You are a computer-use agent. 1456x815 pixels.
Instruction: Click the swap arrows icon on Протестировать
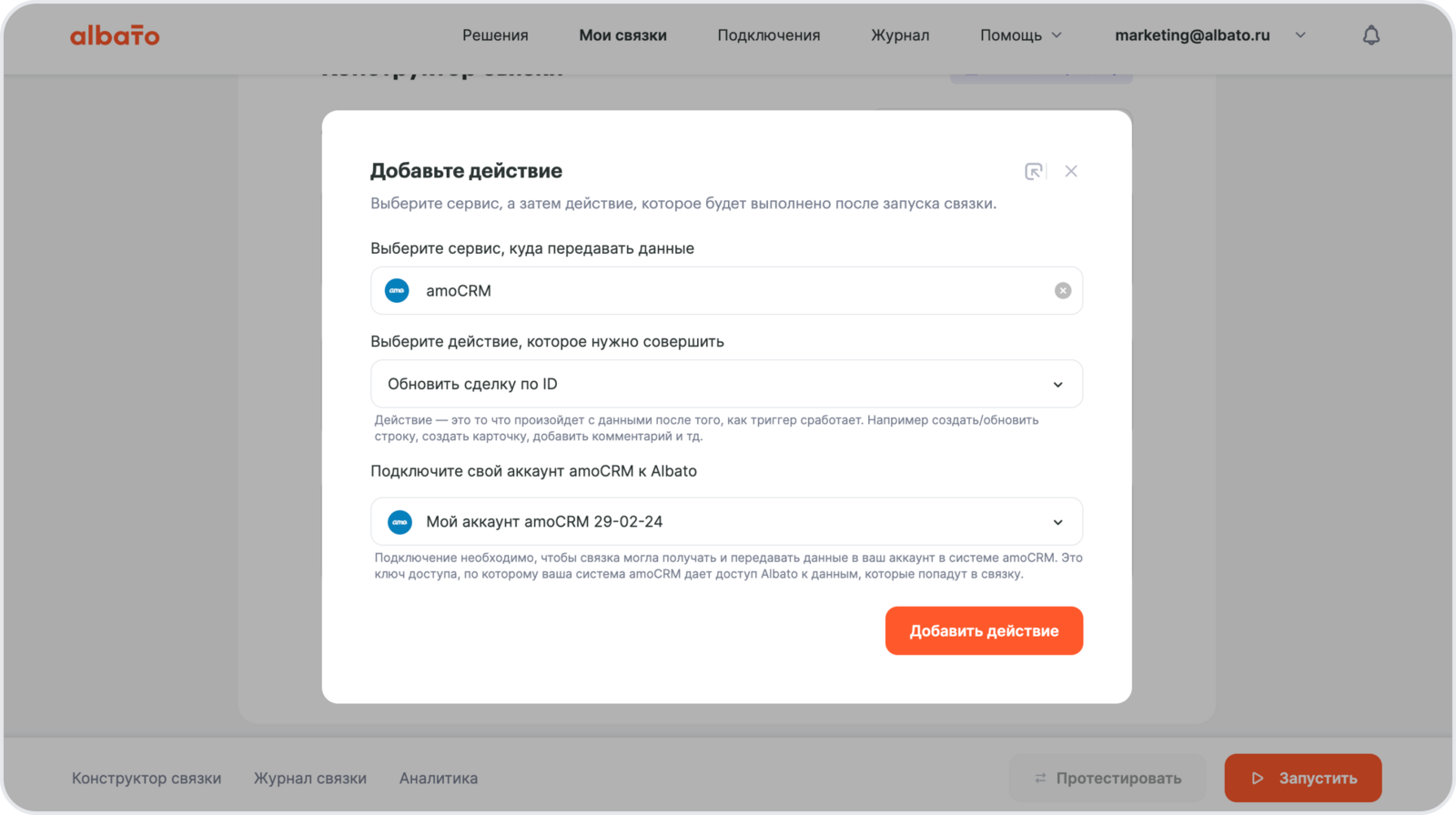(1040, 779)
